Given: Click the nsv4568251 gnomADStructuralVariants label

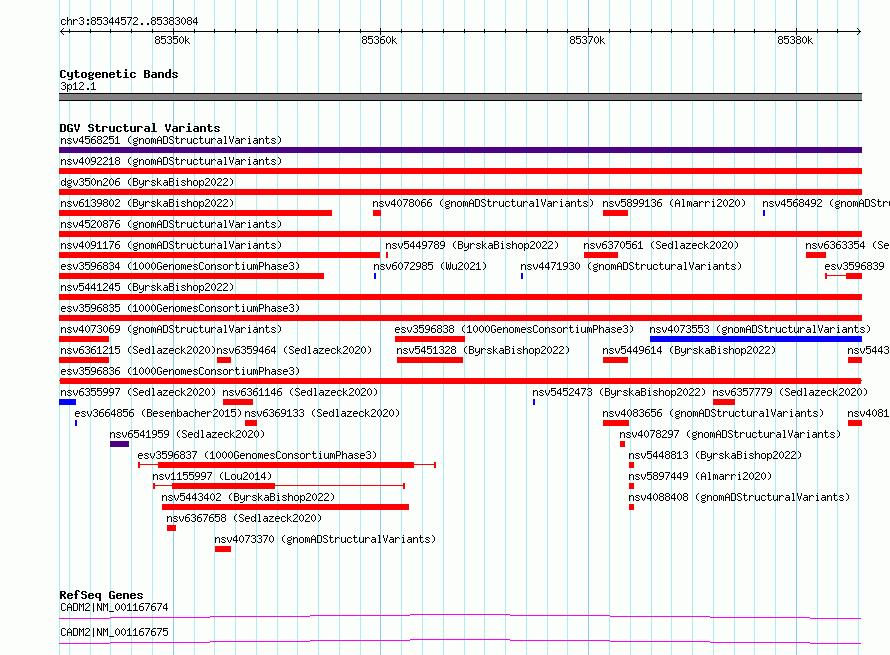Looking at the screenshot, I should point(171,140).
